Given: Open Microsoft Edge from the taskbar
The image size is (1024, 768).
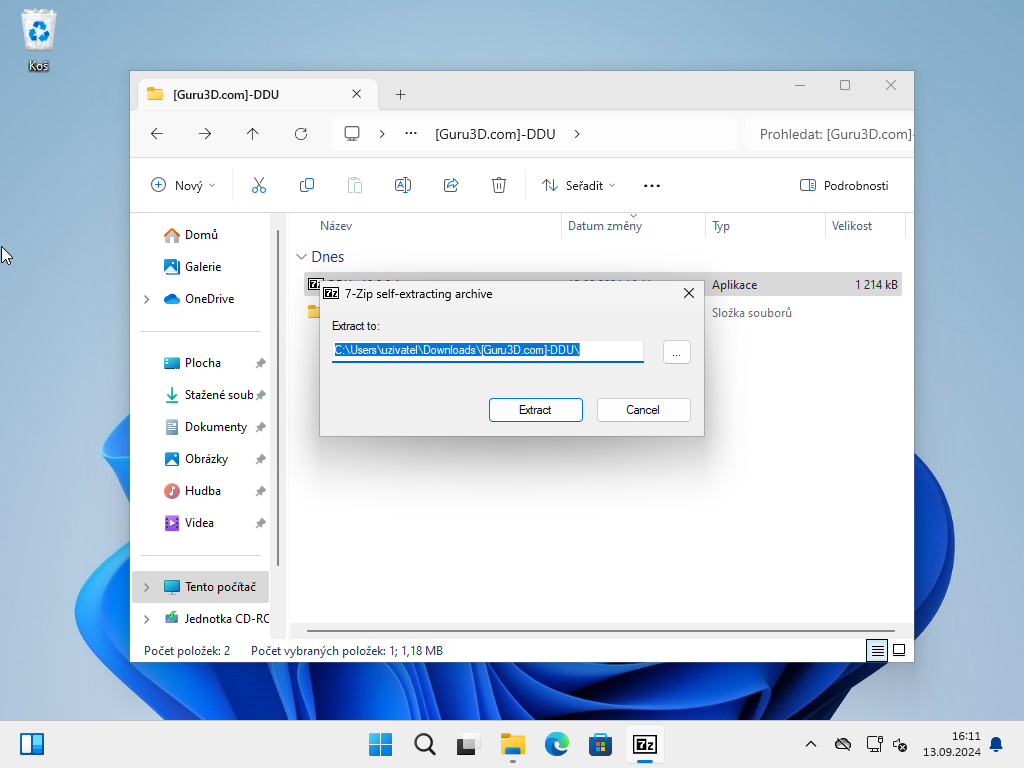Looking at the screenshot, I should [x=556, y=744].
